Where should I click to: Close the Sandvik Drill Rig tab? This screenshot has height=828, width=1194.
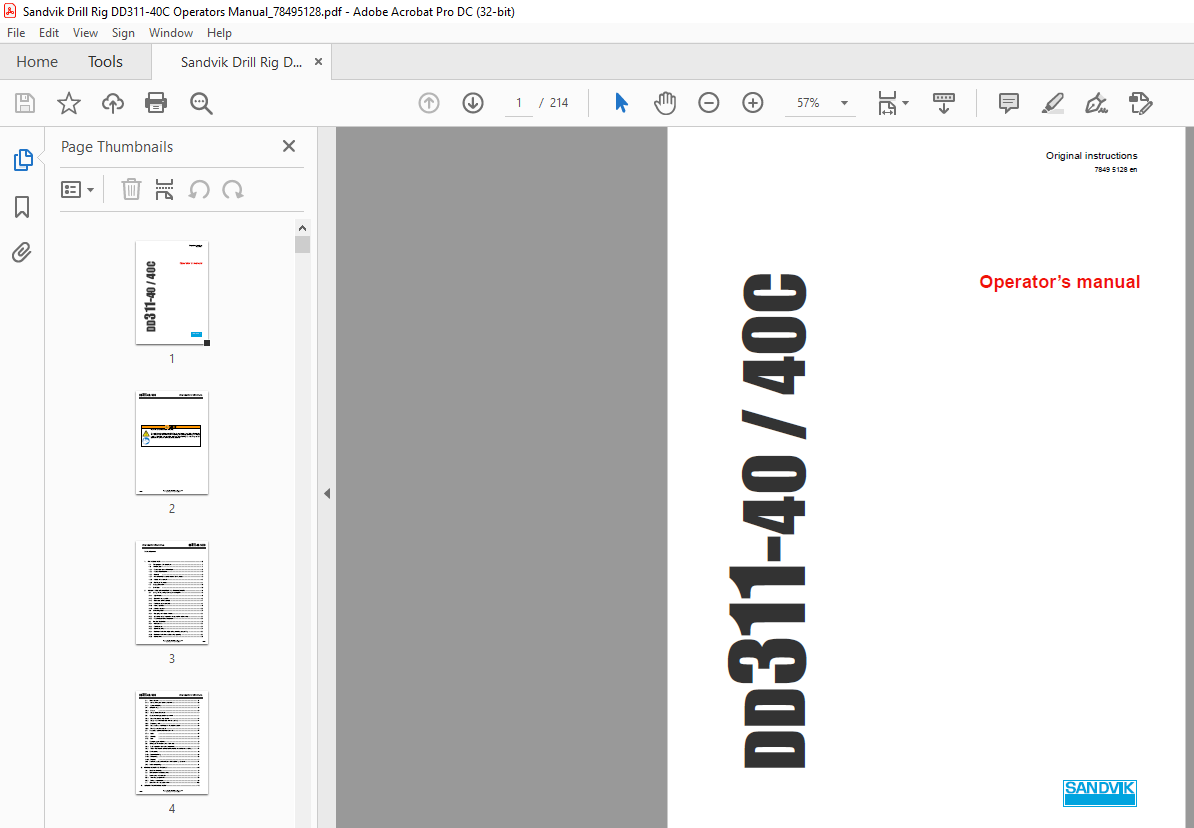pyautogui.click(x=318, y=62)
